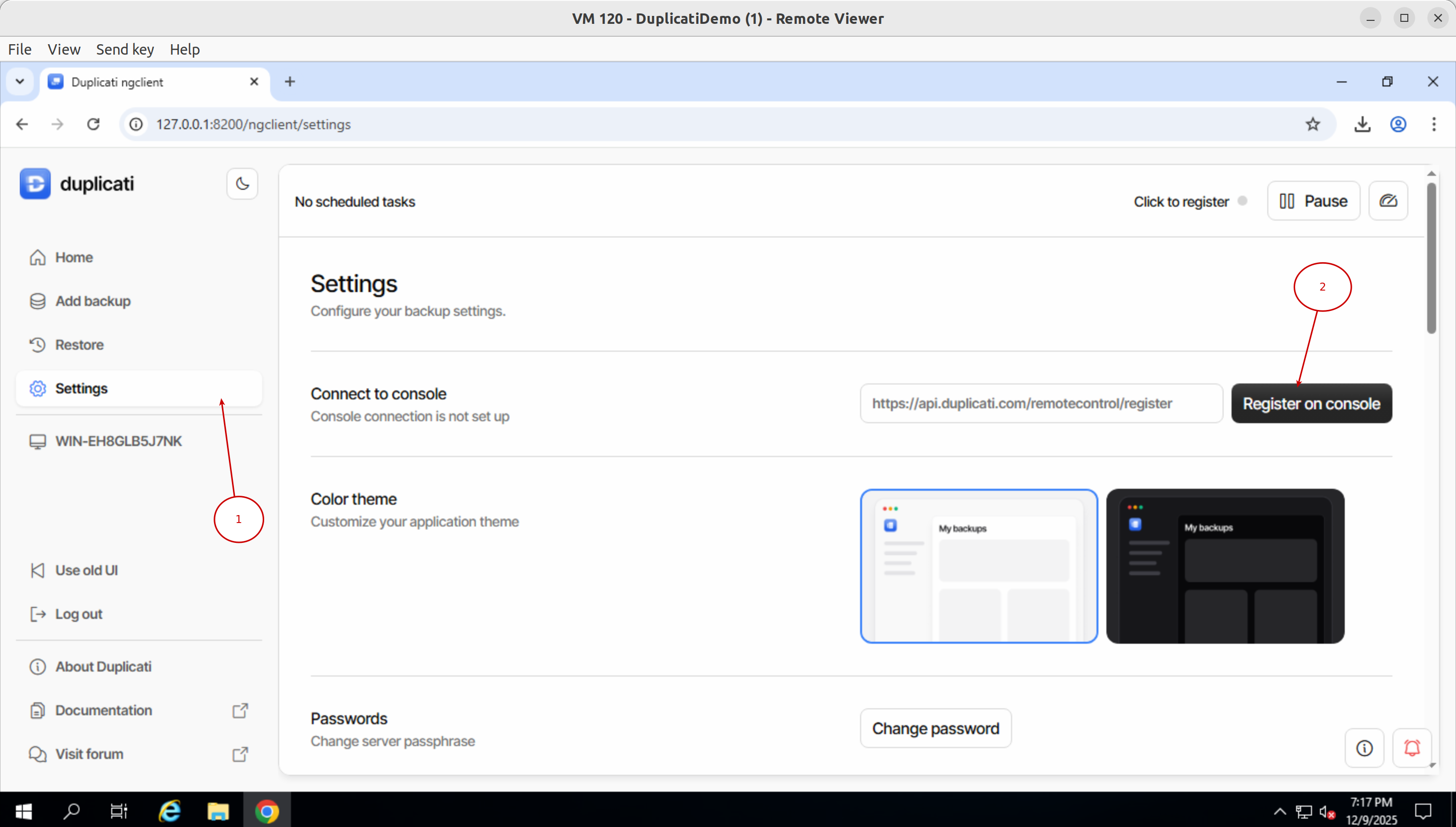Open Add backup in the sidebar
Viewport: 1456px width, 827px height.
point(92,301)
